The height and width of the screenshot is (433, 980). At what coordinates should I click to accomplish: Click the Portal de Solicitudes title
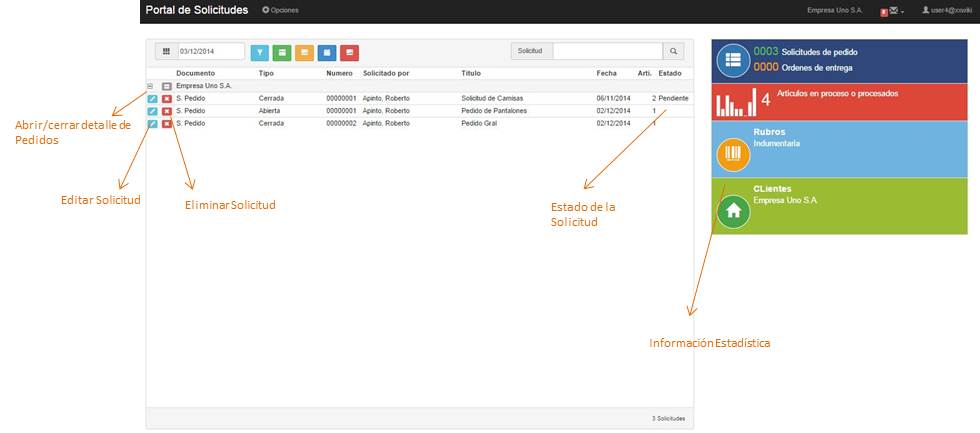196,10
